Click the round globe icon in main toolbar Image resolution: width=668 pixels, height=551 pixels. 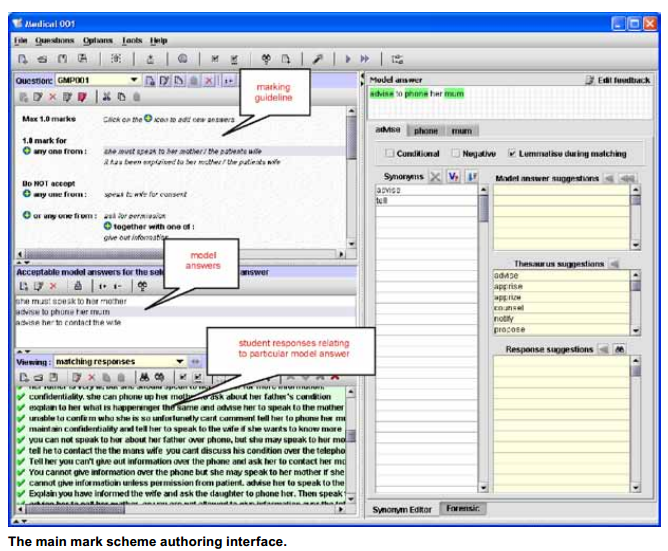point(183,59)
